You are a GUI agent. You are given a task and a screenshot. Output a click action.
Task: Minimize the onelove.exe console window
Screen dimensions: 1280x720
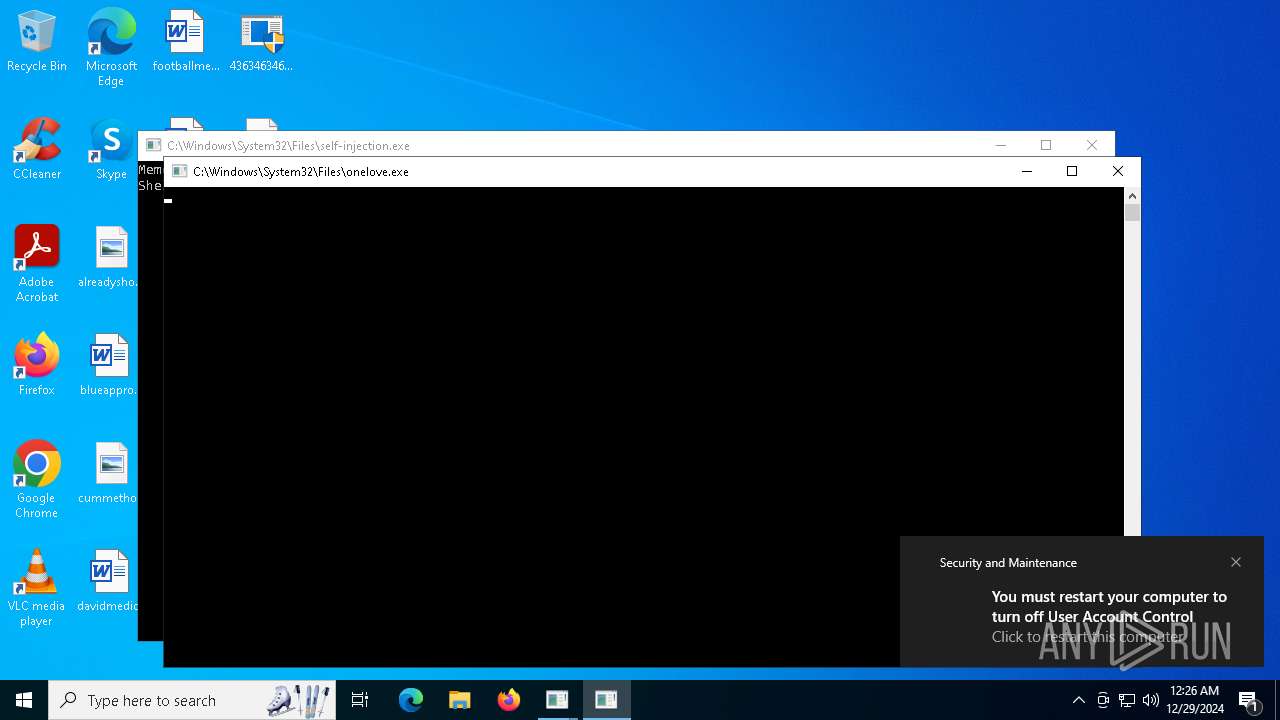click(x=1026, y=171)
